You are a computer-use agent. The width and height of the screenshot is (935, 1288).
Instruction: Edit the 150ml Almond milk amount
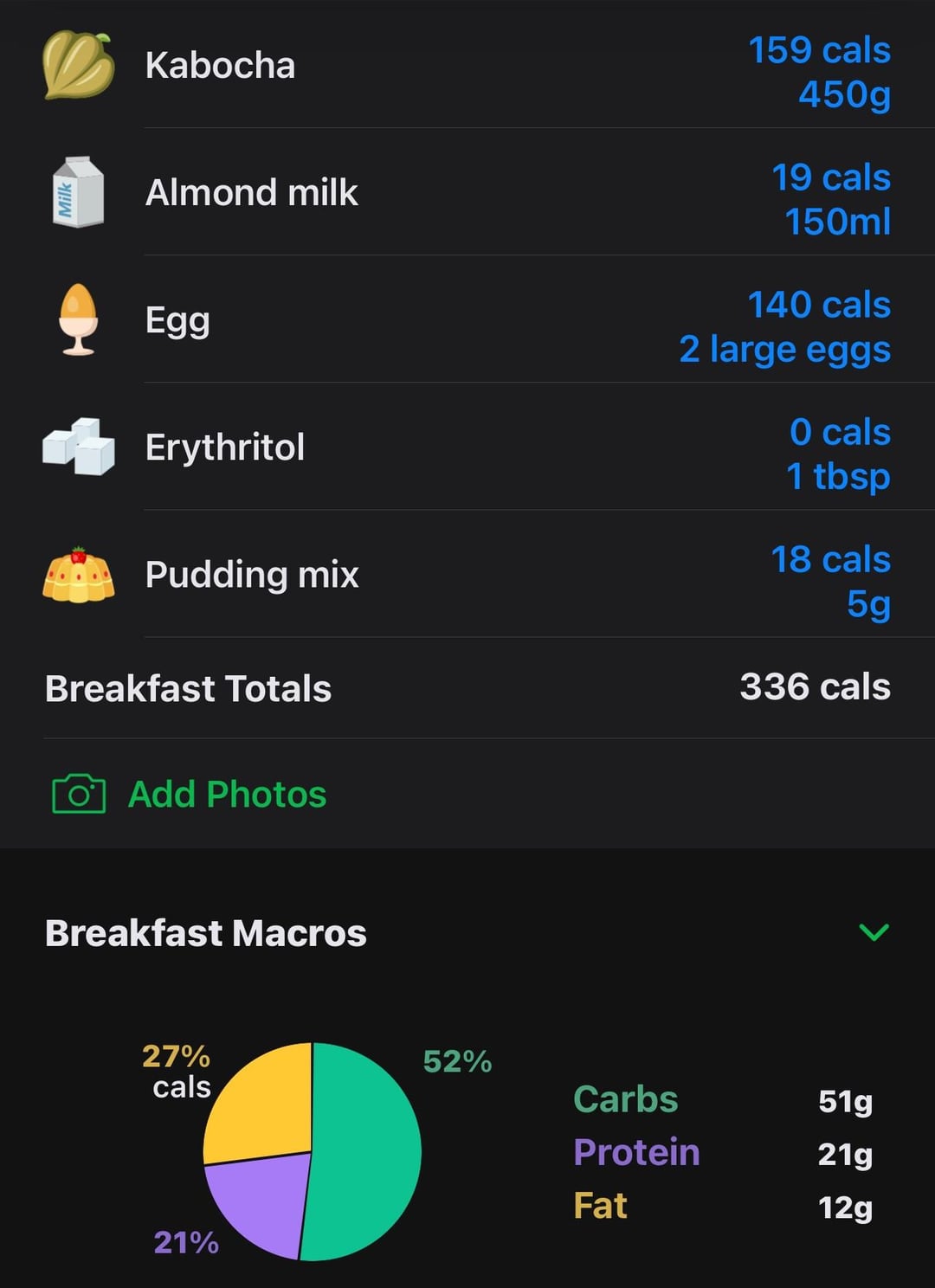tap(837, 222)
